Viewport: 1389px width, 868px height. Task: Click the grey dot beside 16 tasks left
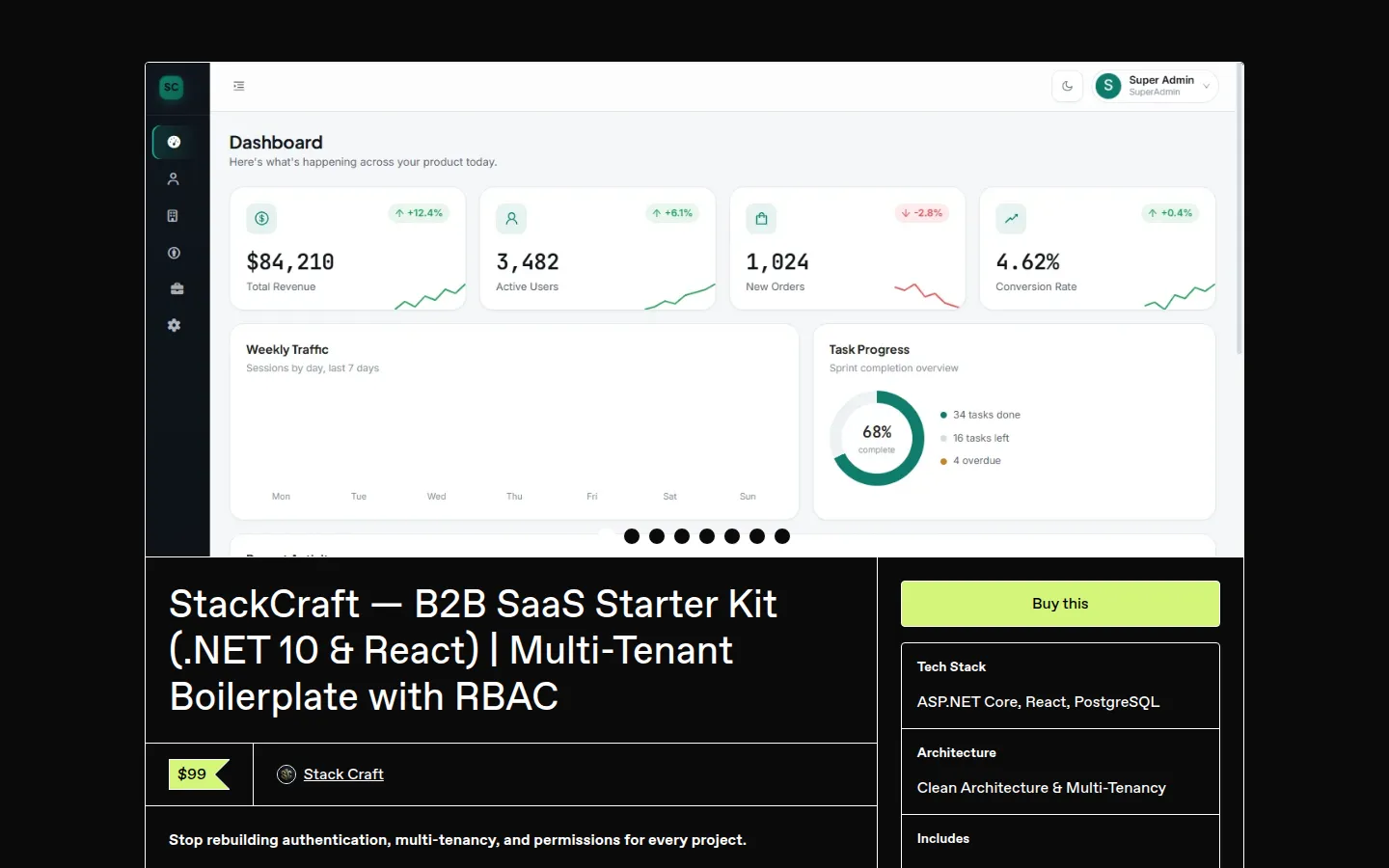[x=943, y=438]
